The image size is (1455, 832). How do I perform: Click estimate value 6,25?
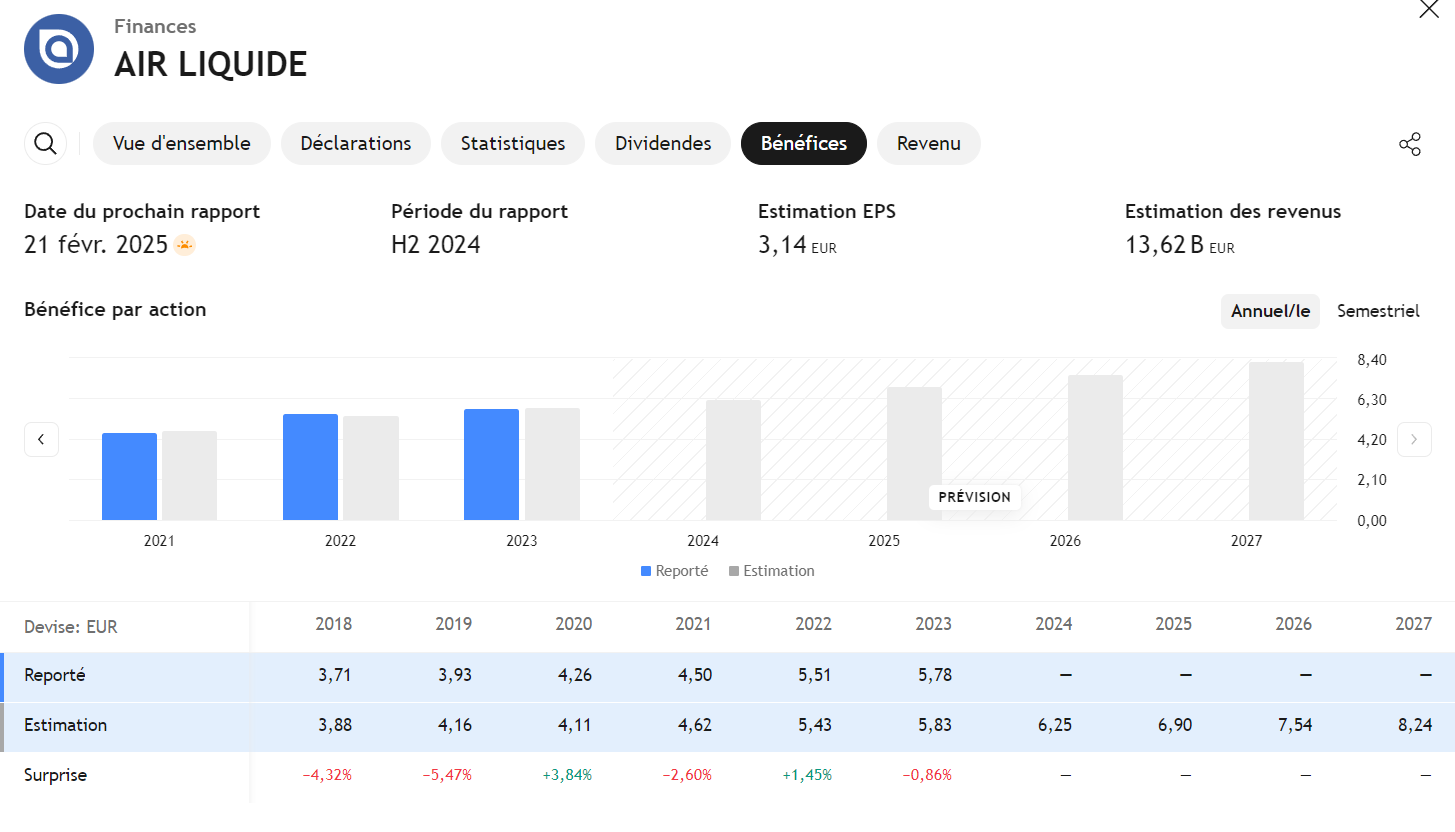1055,725
